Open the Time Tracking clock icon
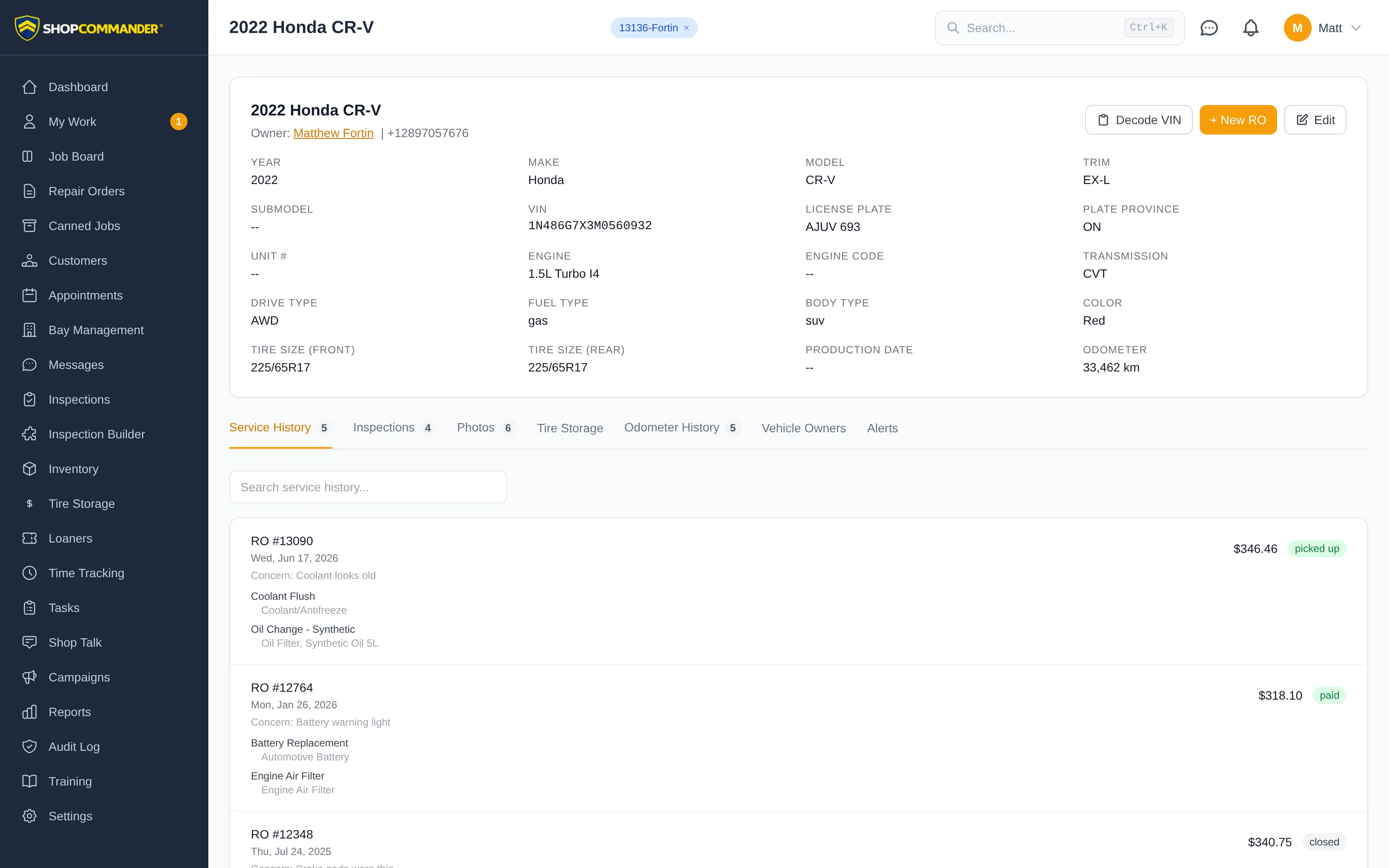 point(29,573)
